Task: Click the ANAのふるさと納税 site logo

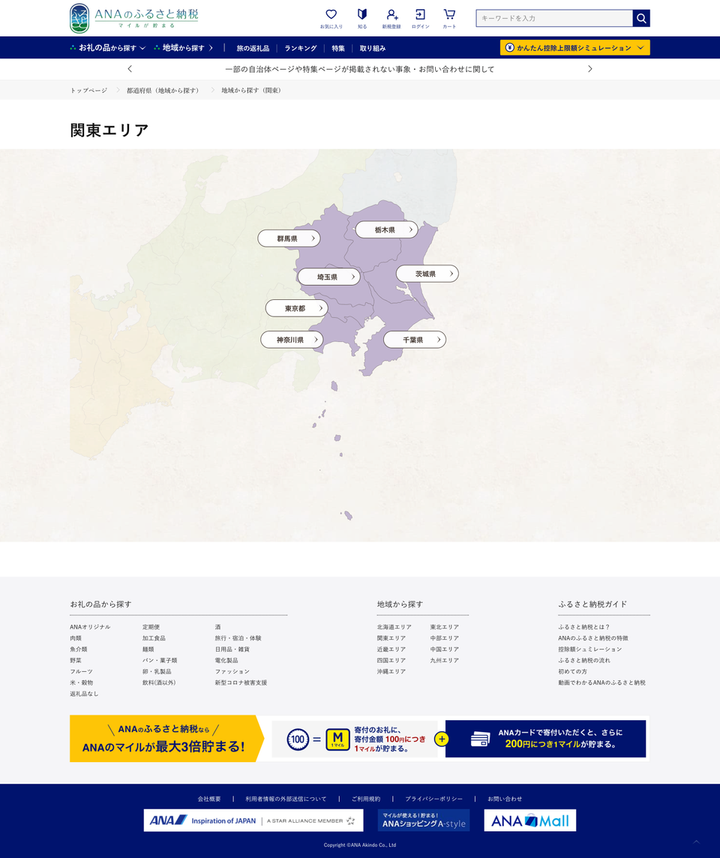Action: click(x=134, y=18)
